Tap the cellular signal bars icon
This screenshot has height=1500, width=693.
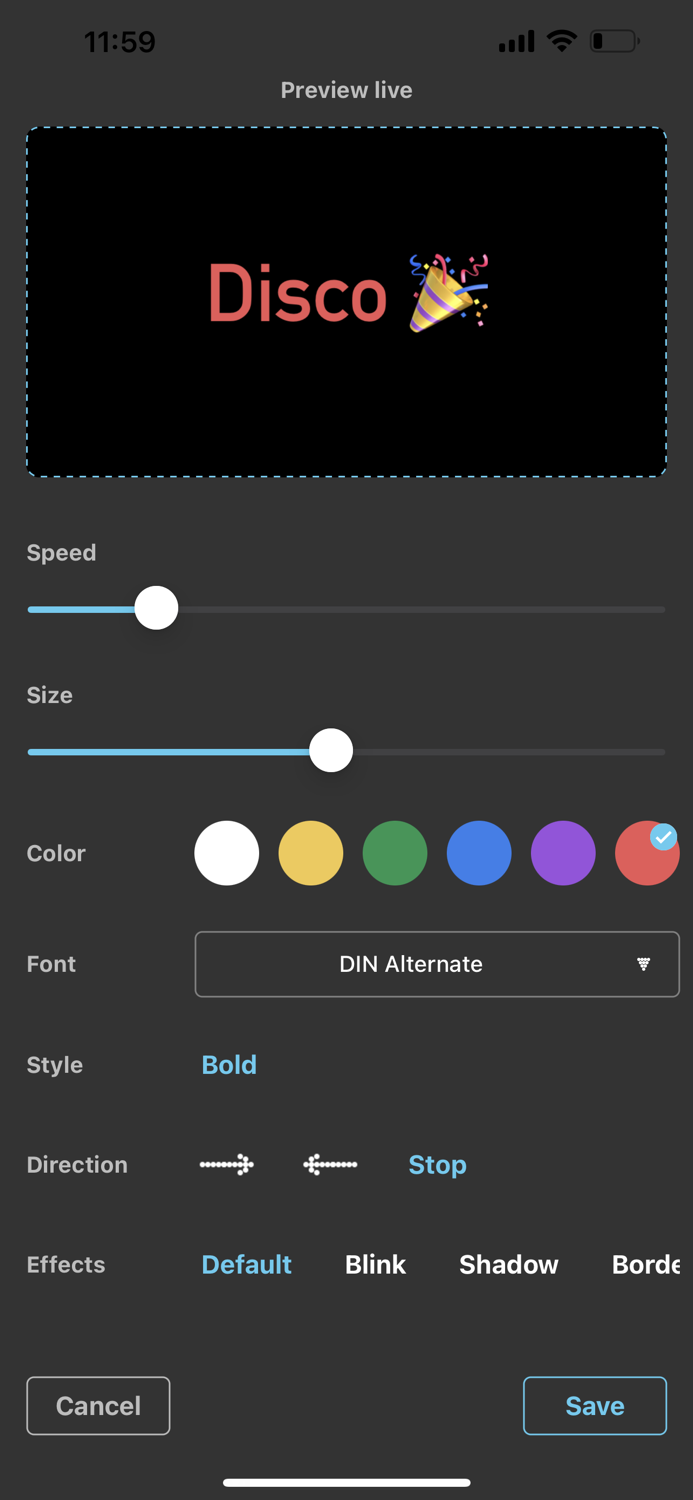coord(516,42)
